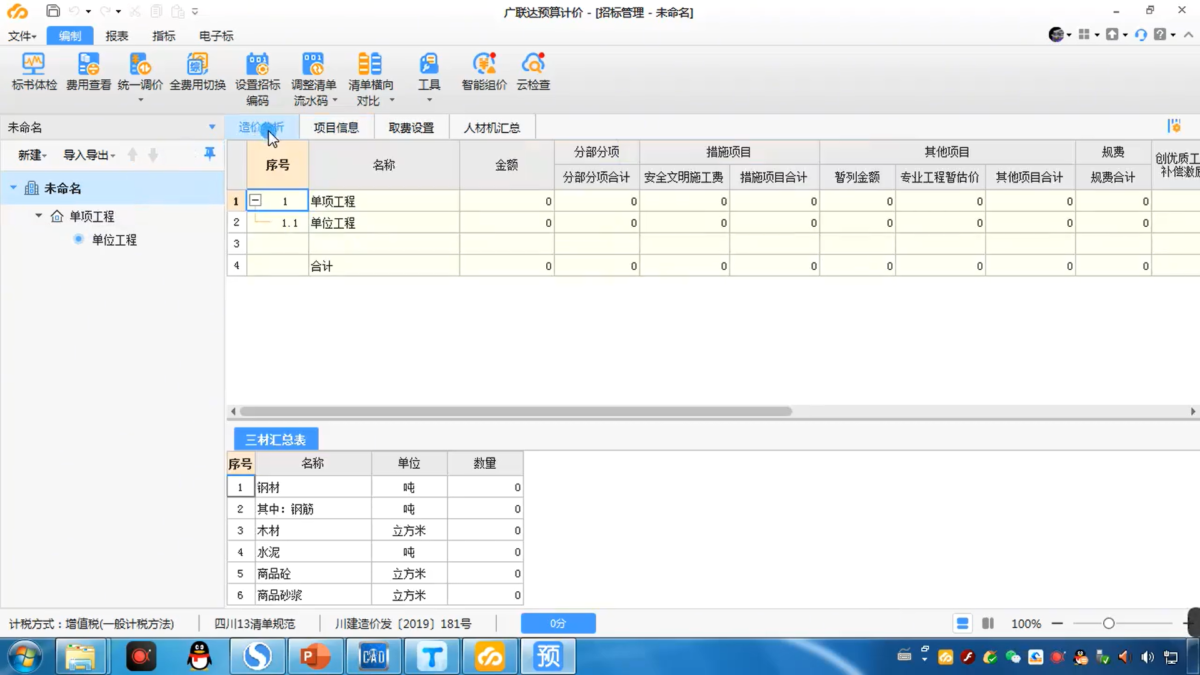Open the 取费设置 tab
Screen dimensions: 1200x675
pyautogui.click(x=411, y=127)
